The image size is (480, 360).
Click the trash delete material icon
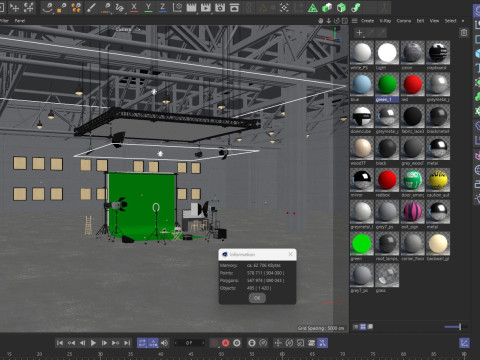464,33
